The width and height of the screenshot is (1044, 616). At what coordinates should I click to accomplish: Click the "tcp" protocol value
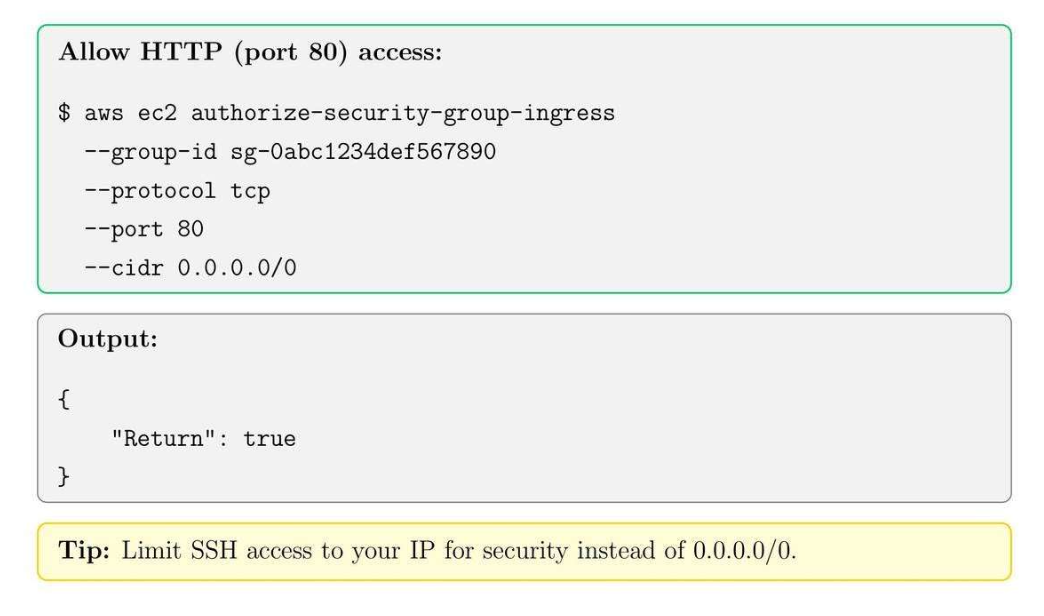click(250, 192)
